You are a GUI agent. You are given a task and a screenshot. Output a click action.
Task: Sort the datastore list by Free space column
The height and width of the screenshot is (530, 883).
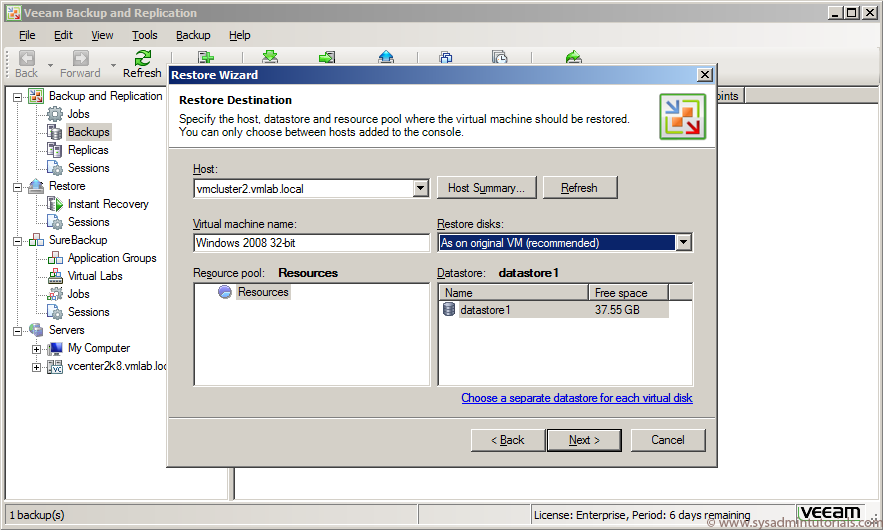(x=628, y=293)
